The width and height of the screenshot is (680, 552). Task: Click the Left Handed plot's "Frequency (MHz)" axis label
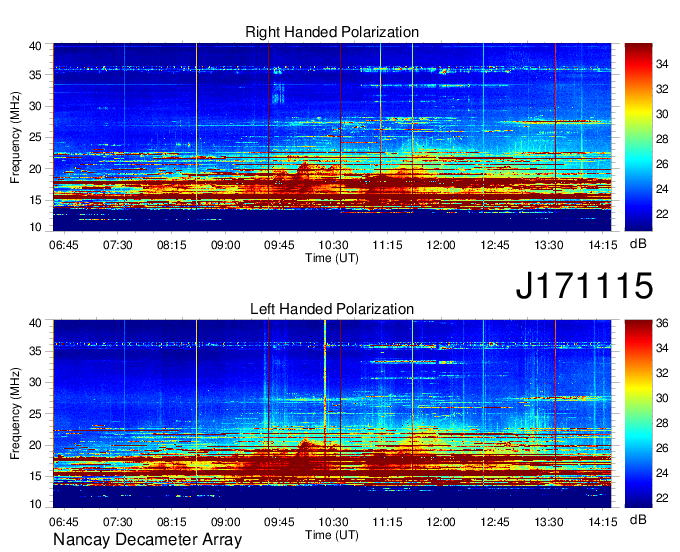(x=15, y=414)
